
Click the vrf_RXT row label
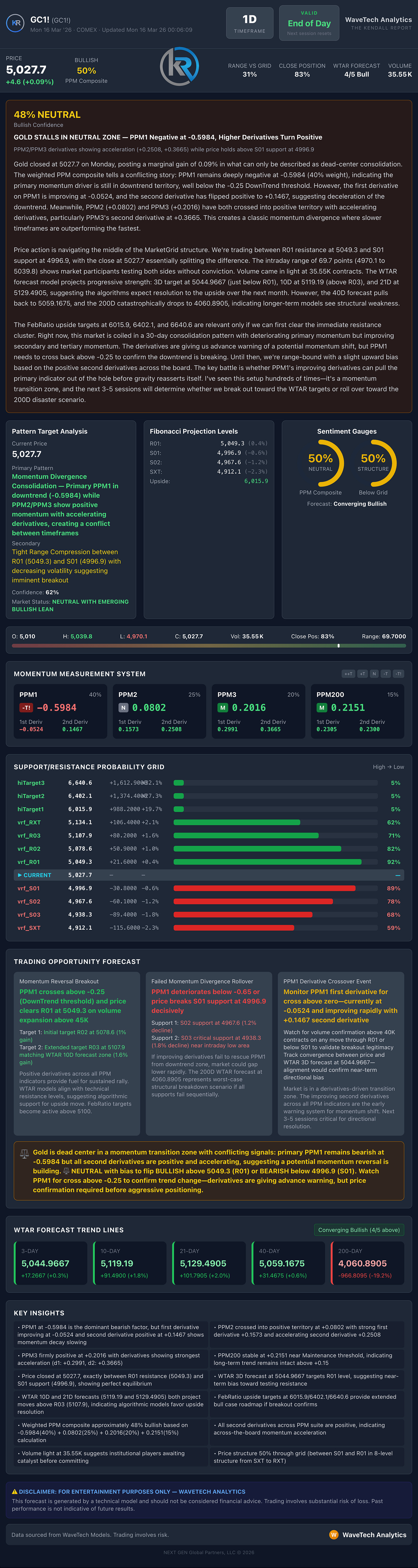point(29,822)
